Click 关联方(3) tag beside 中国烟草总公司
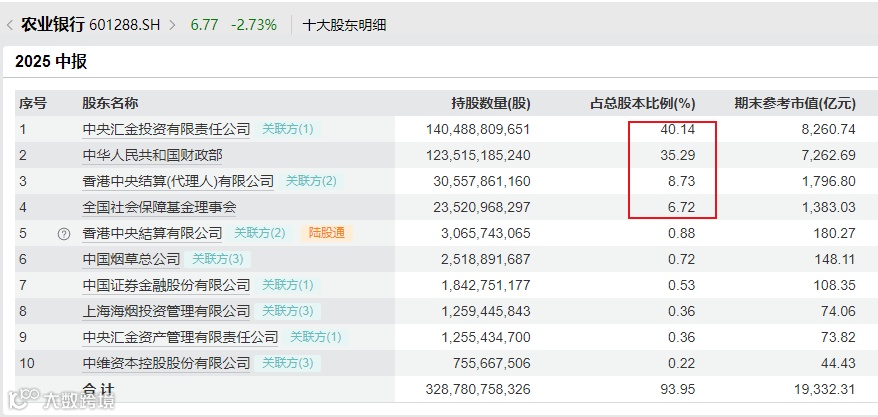Image resolution: width=878 pixels, height=417 pixels. [218, 259]
